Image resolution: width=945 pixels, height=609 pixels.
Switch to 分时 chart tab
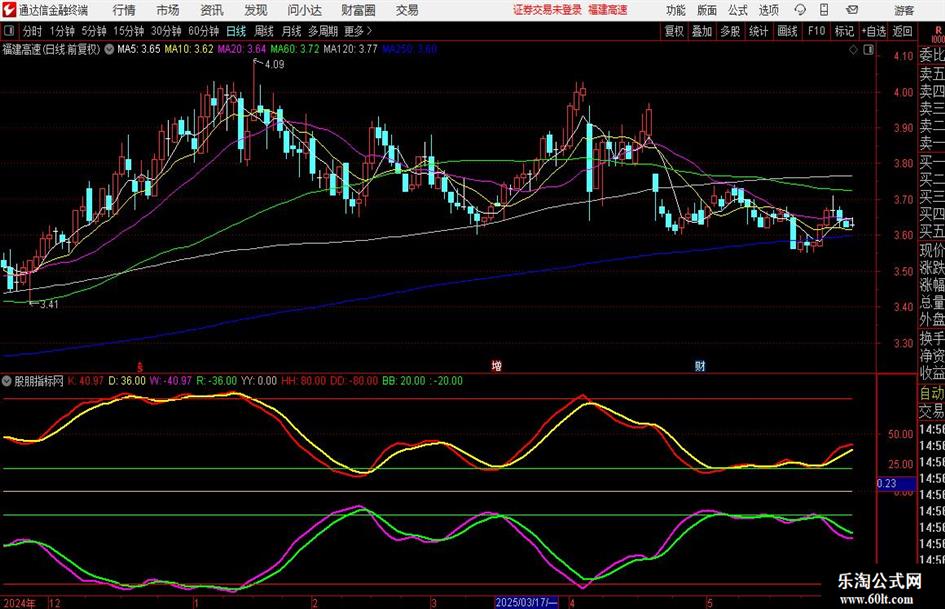(33, 31)
